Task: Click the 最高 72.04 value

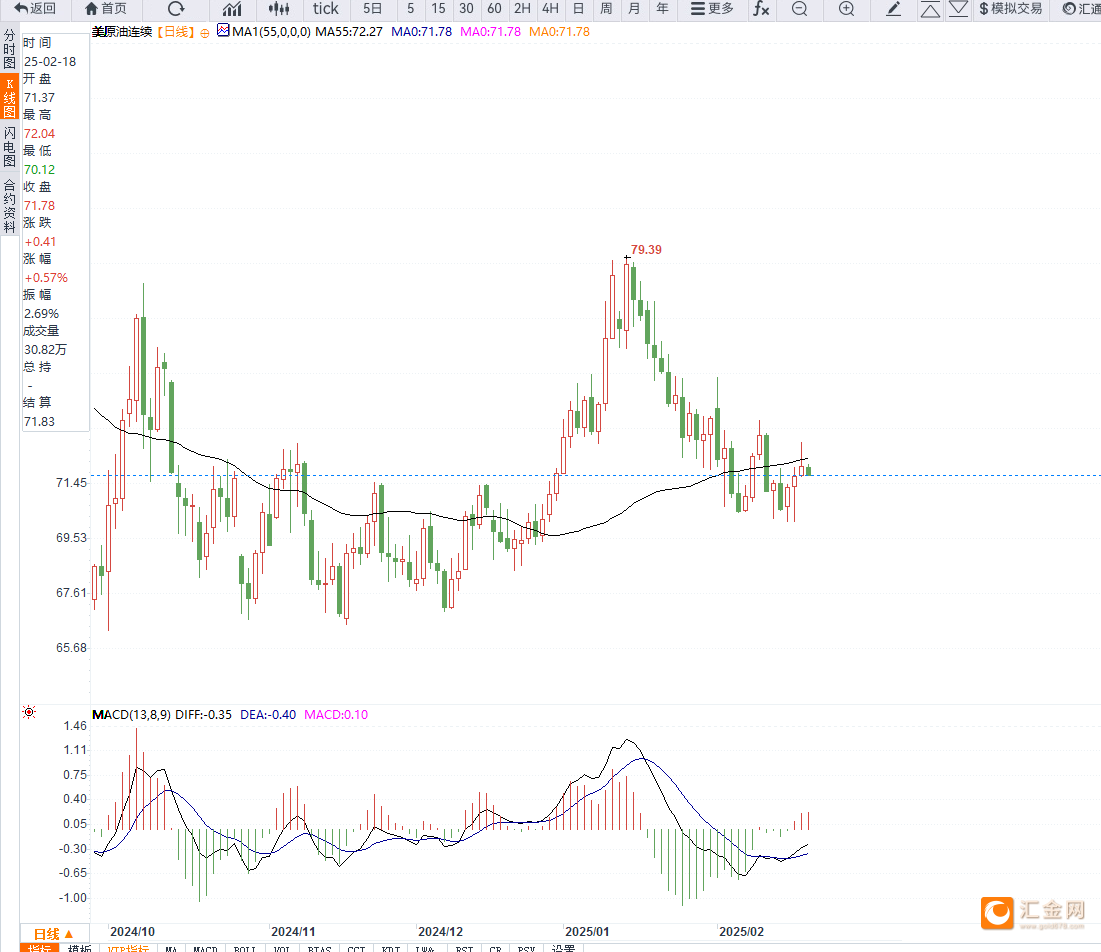Action: (x=39, y=133)
